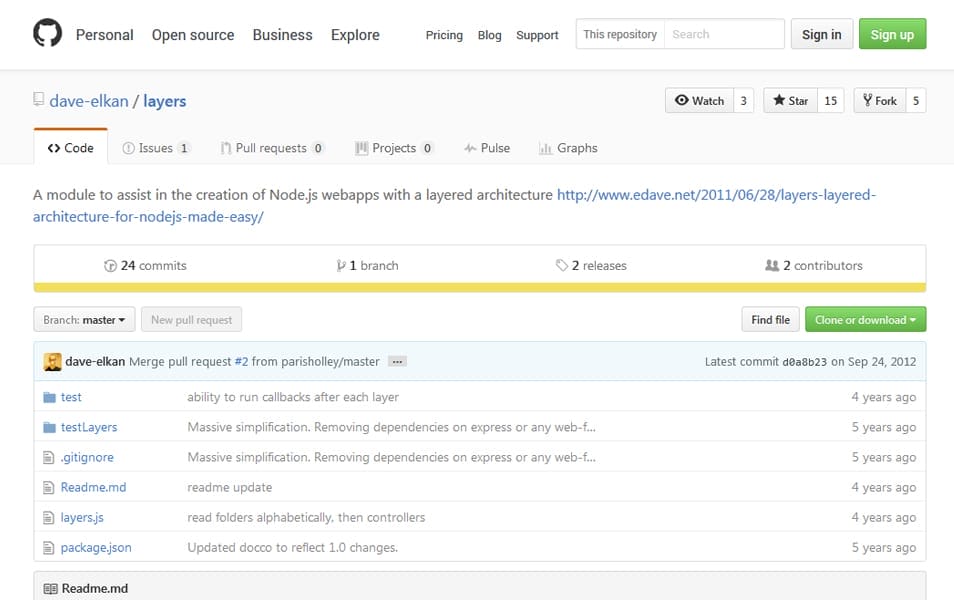This screenshot has width=954, height=600.
Task: Expand the commit message ellipsis button
Action: pos(397,361)
